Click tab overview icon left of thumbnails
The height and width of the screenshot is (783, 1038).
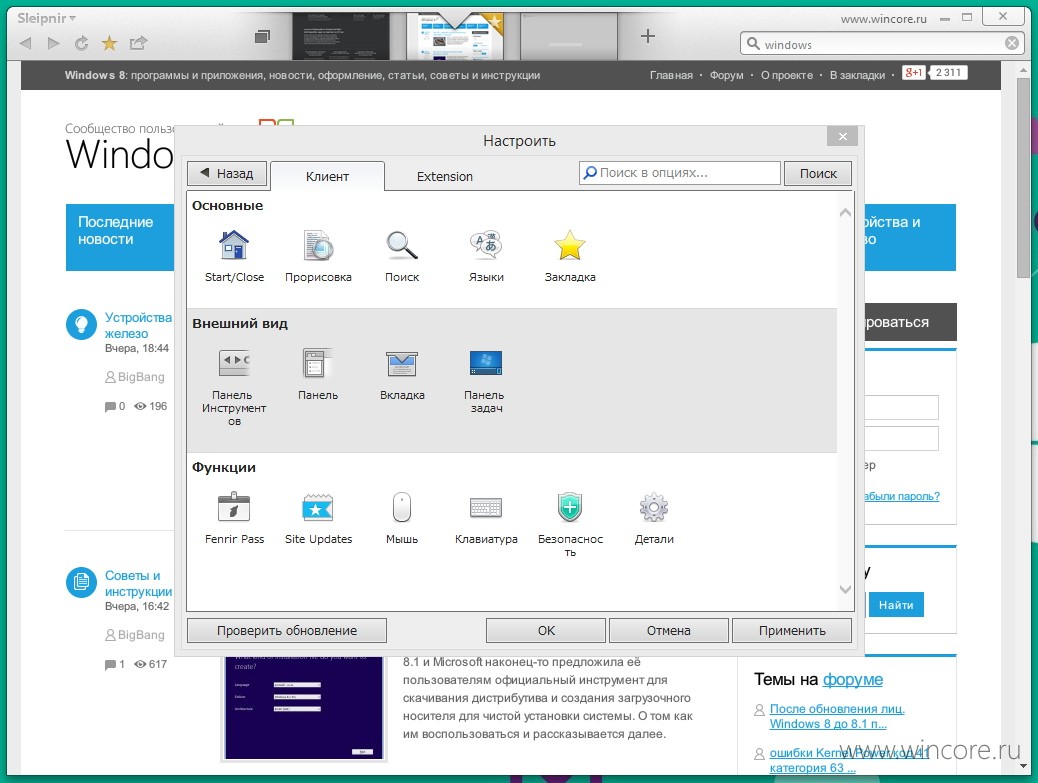tap(262, 36)
